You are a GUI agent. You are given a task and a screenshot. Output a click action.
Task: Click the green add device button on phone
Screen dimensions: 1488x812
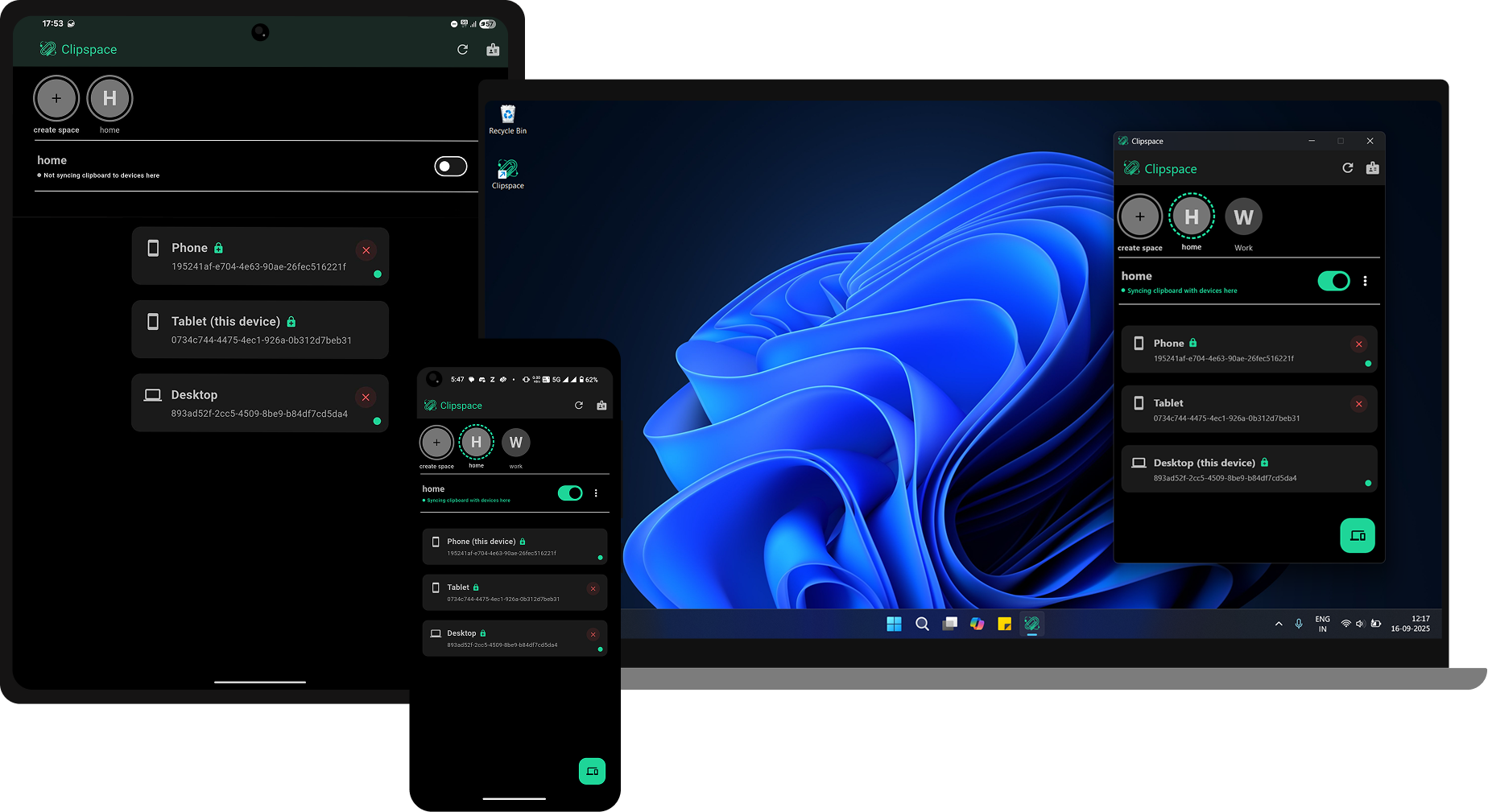pyautogui.click(x=592, y=771)
